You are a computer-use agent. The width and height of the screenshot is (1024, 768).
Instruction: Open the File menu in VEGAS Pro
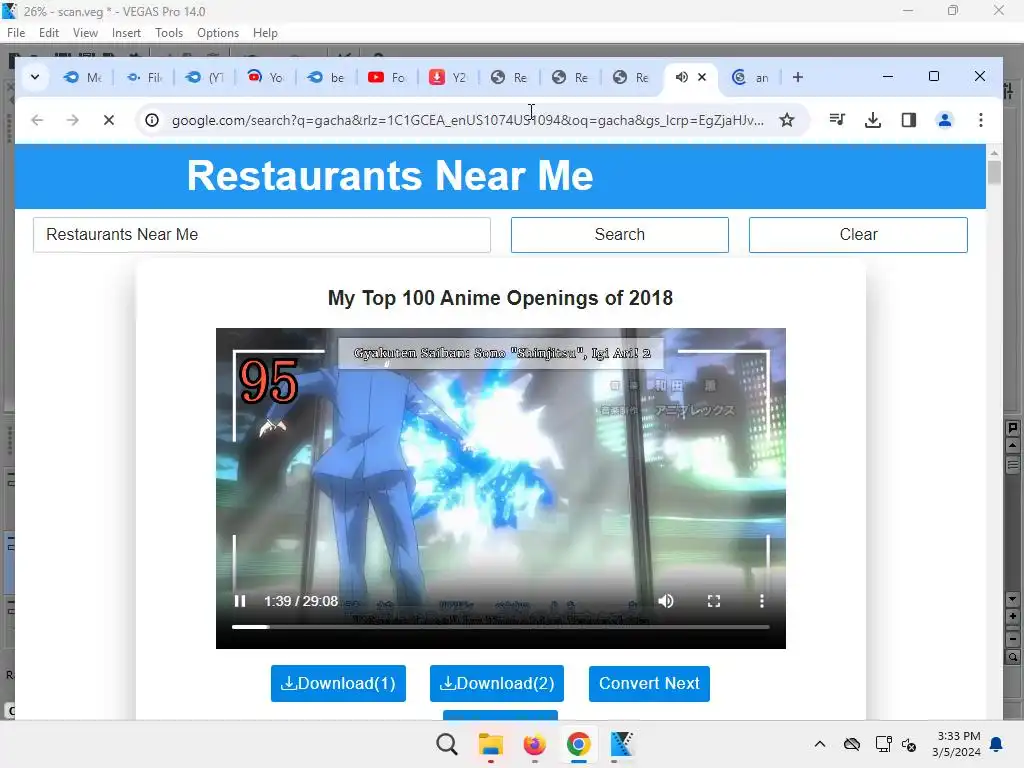[16, 33]
